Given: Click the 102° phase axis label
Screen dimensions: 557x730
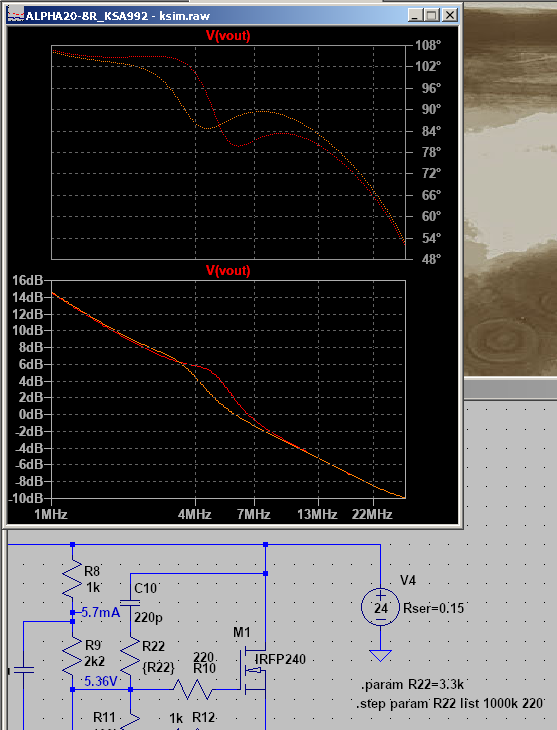Looking at the screenshot, I should (x=428, y=66).
